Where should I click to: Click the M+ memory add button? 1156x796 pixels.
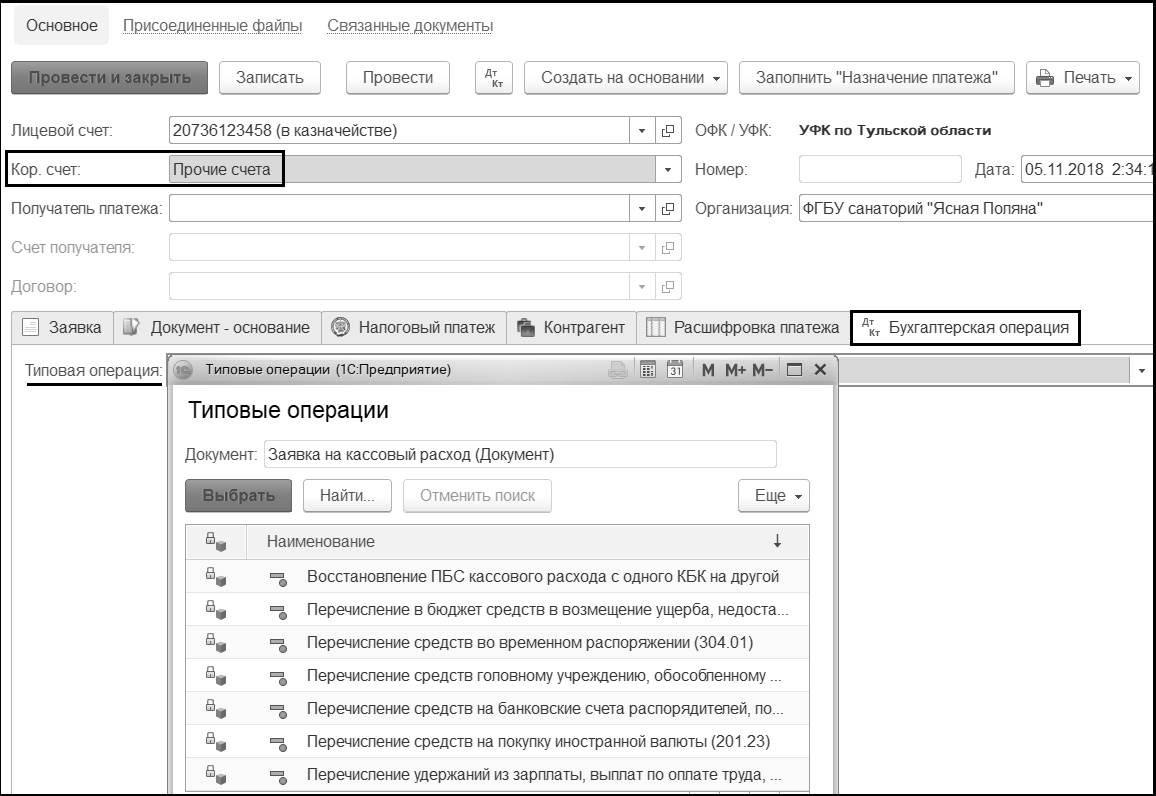(735, 370)
